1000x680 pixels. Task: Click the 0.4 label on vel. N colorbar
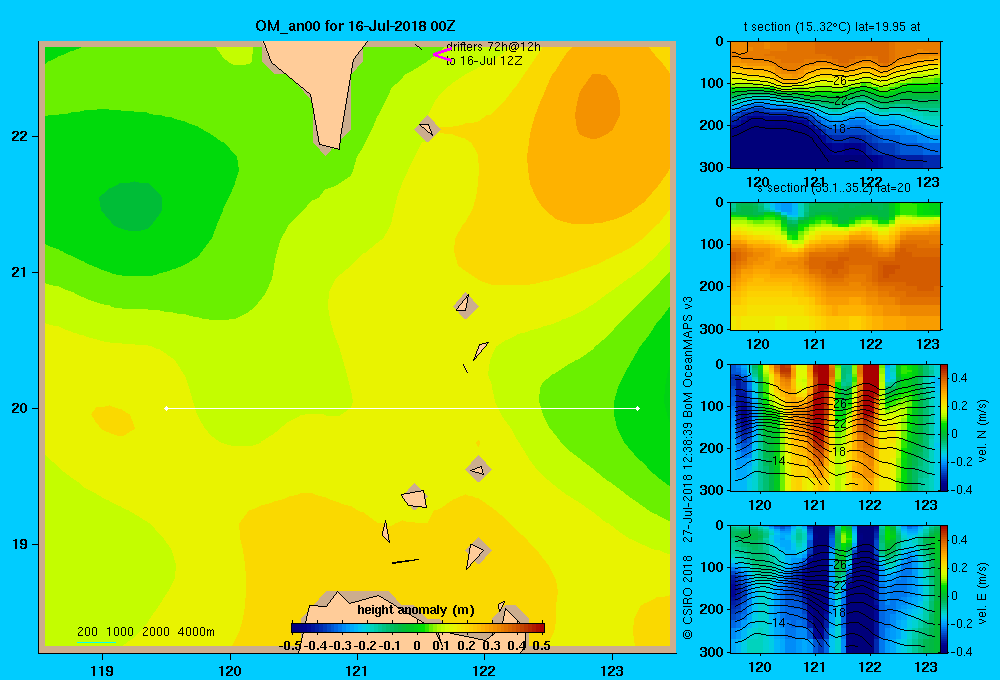pyautogui.click(x=959, y=378)
